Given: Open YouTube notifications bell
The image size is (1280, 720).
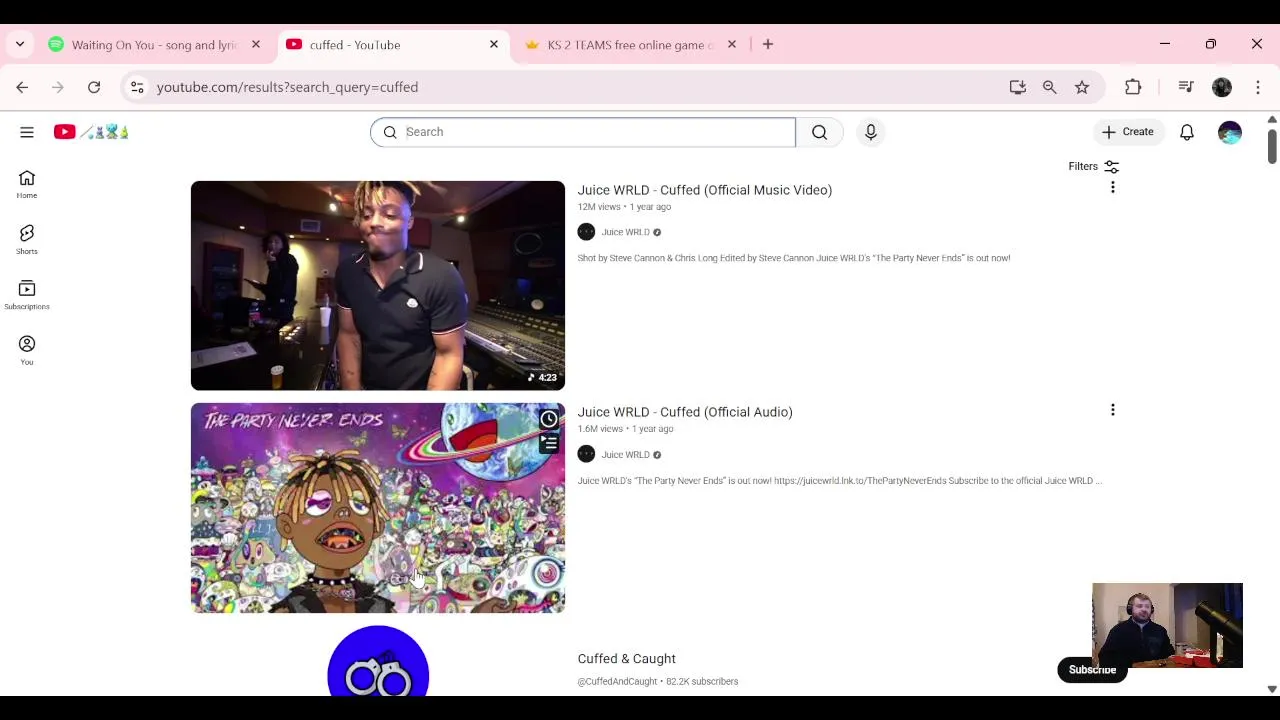Looking at the screenshot, I should [x=1187, y=132].
